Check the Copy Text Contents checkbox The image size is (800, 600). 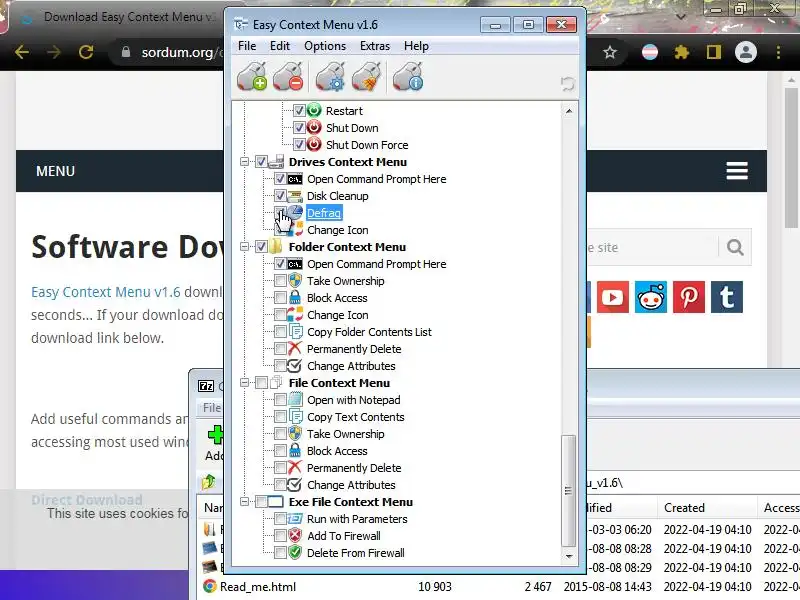point(280,417)
